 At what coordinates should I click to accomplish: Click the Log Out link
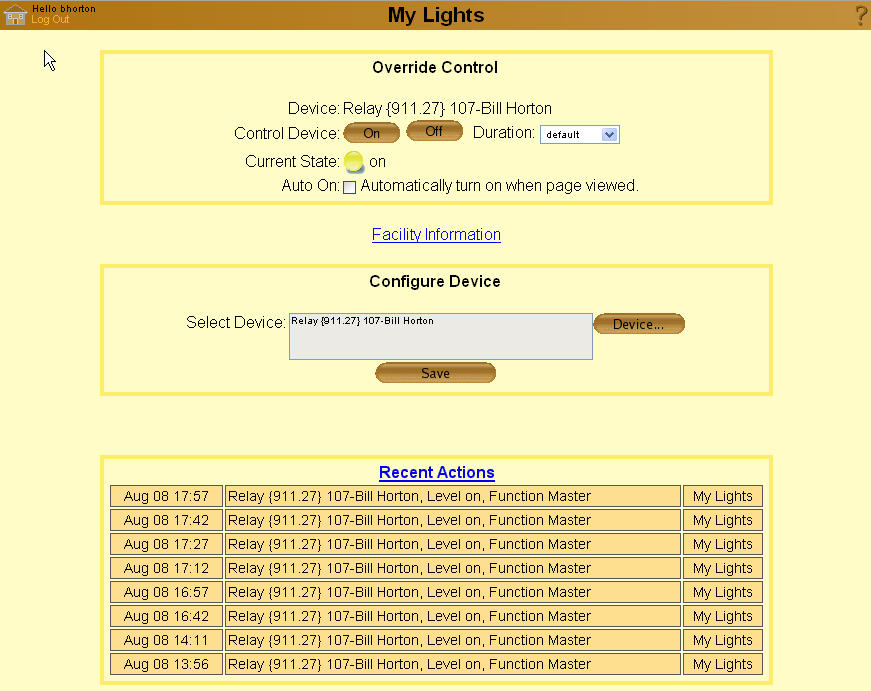tap(50, 20)
